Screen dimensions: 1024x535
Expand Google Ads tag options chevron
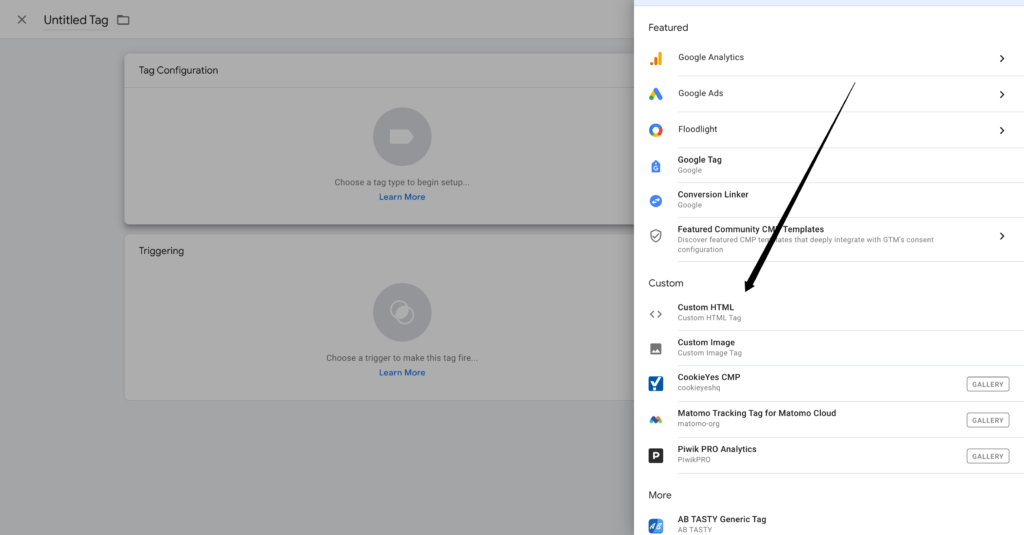[x=1001, y=95]
